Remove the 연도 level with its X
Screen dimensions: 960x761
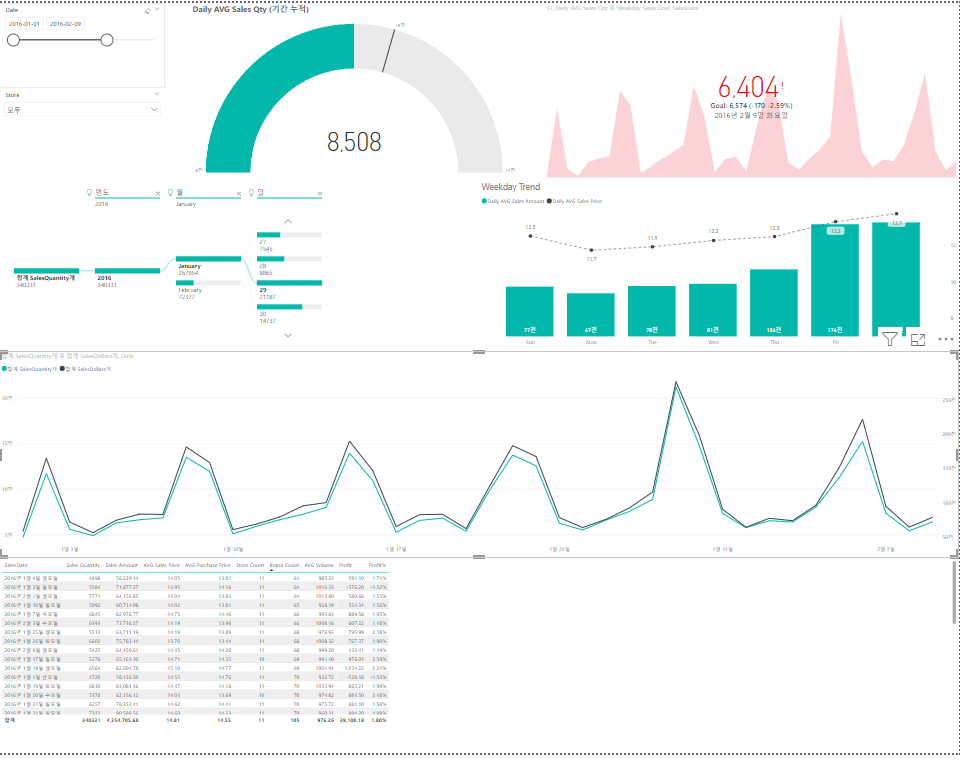pyautogui.click(x=157, y=193)
